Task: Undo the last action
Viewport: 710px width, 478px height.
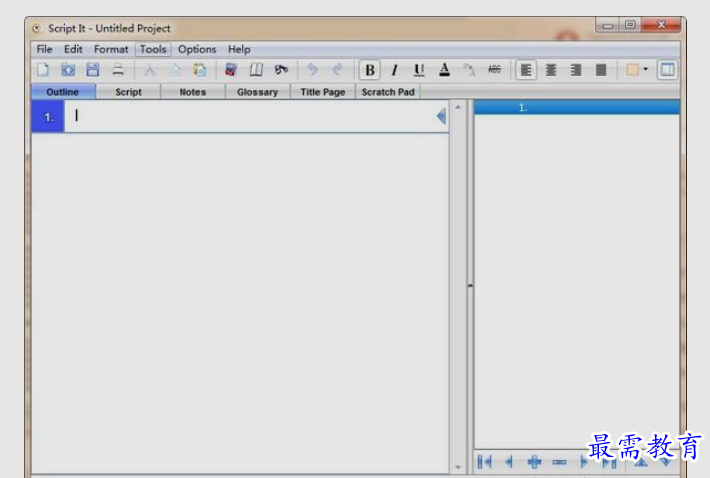Action: click(x=312, y=70)
